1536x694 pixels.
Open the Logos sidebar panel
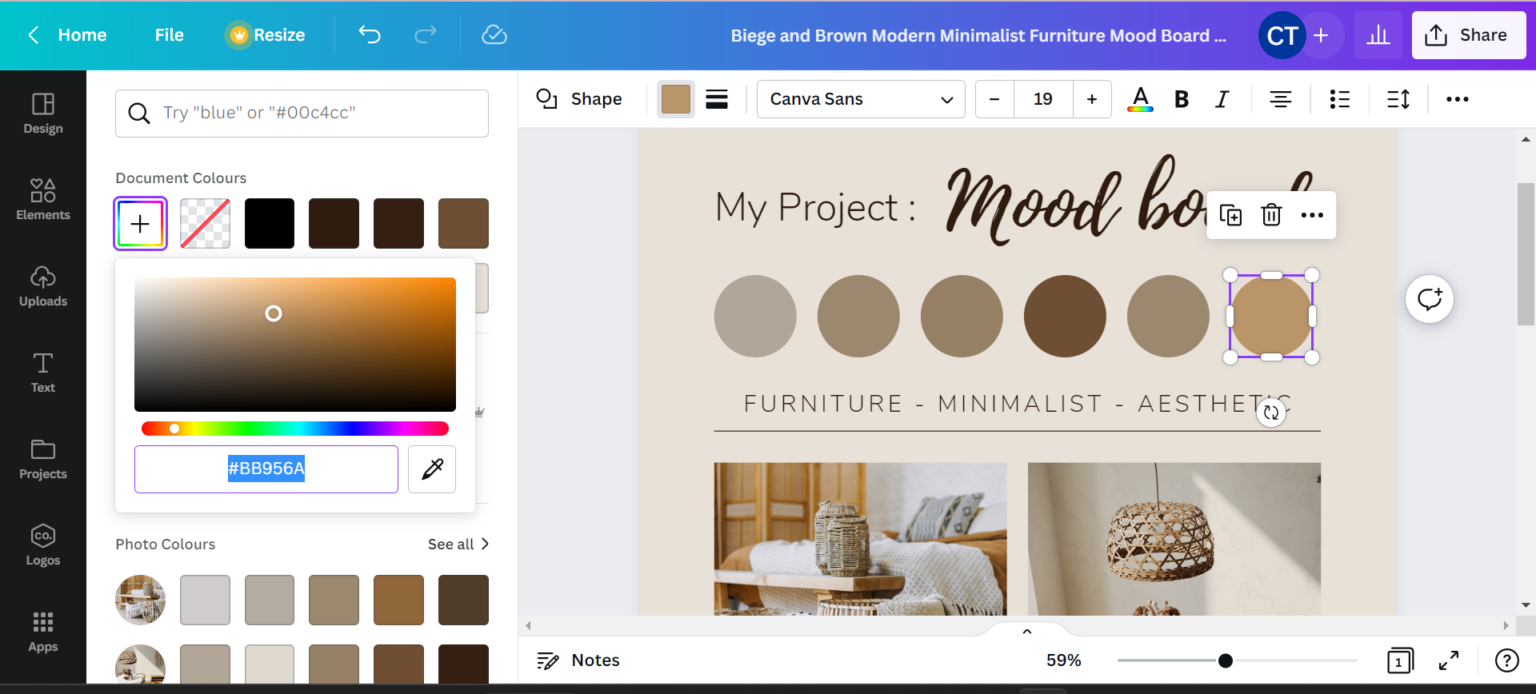click(43, 545)
